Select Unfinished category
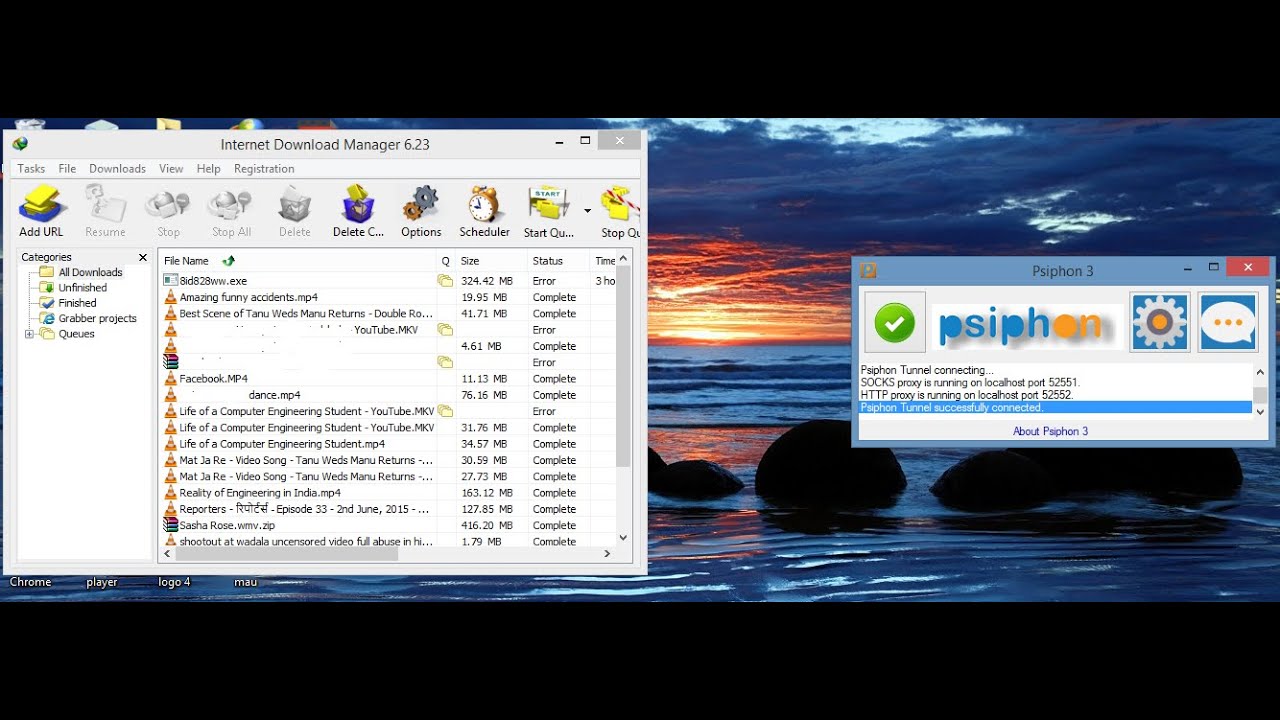The image size is (1280, 720). coord(82,288)
